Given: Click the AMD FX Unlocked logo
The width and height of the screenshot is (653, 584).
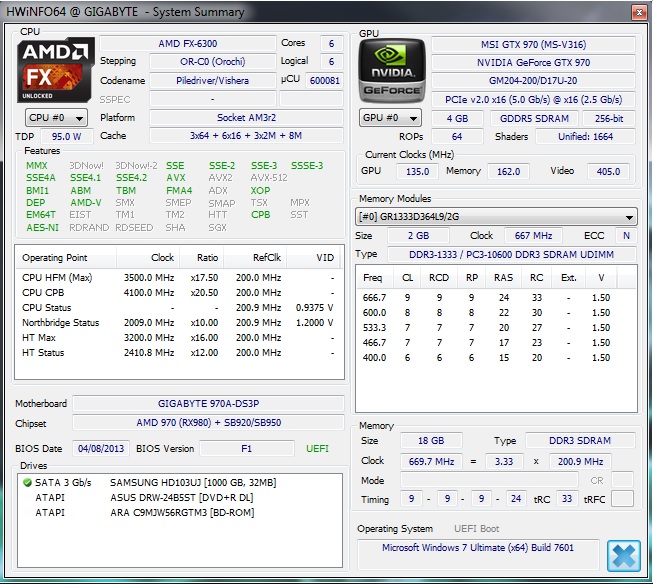Looking at the screenshot, I should [55, 70].
